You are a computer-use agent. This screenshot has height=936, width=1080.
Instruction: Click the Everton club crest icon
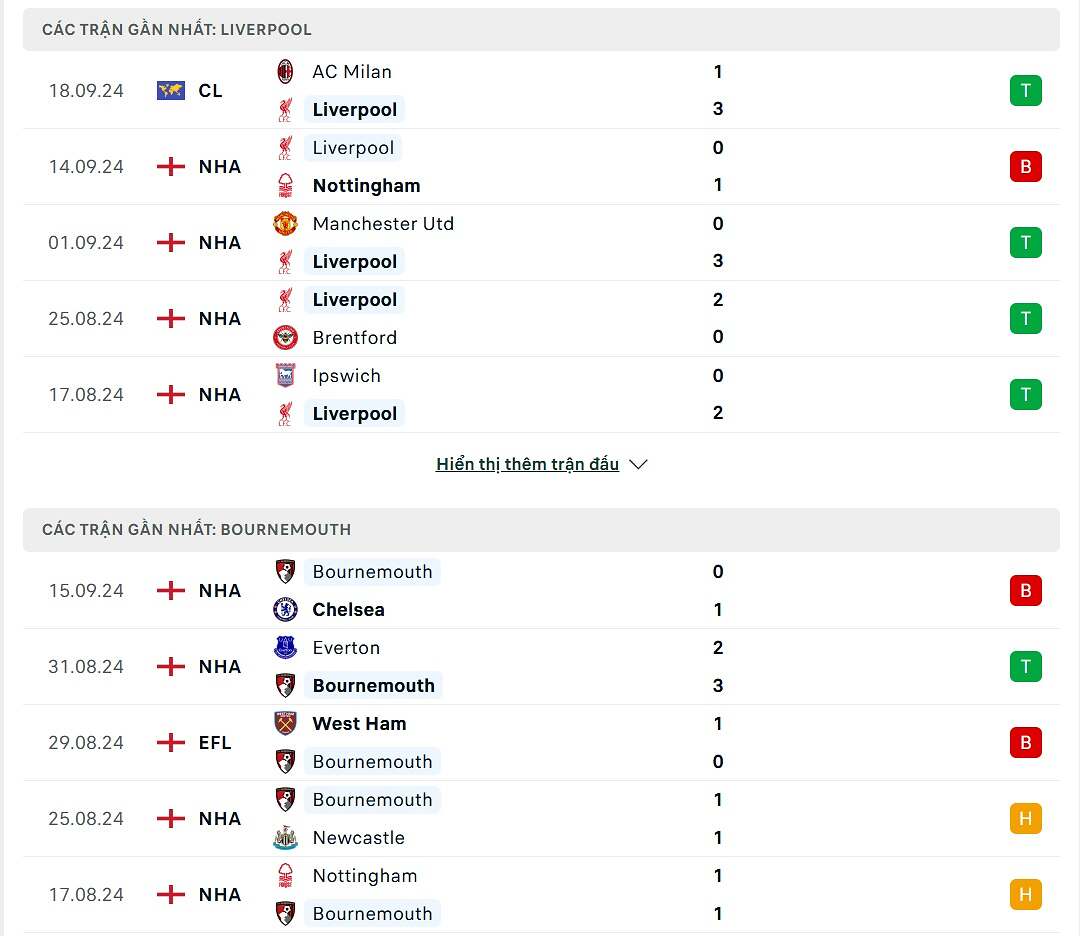[286, 648]
